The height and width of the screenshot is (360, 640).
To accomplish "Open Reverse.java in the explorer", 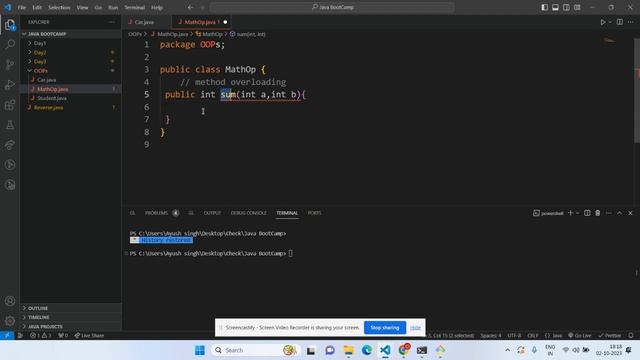I will coord(48,108).
